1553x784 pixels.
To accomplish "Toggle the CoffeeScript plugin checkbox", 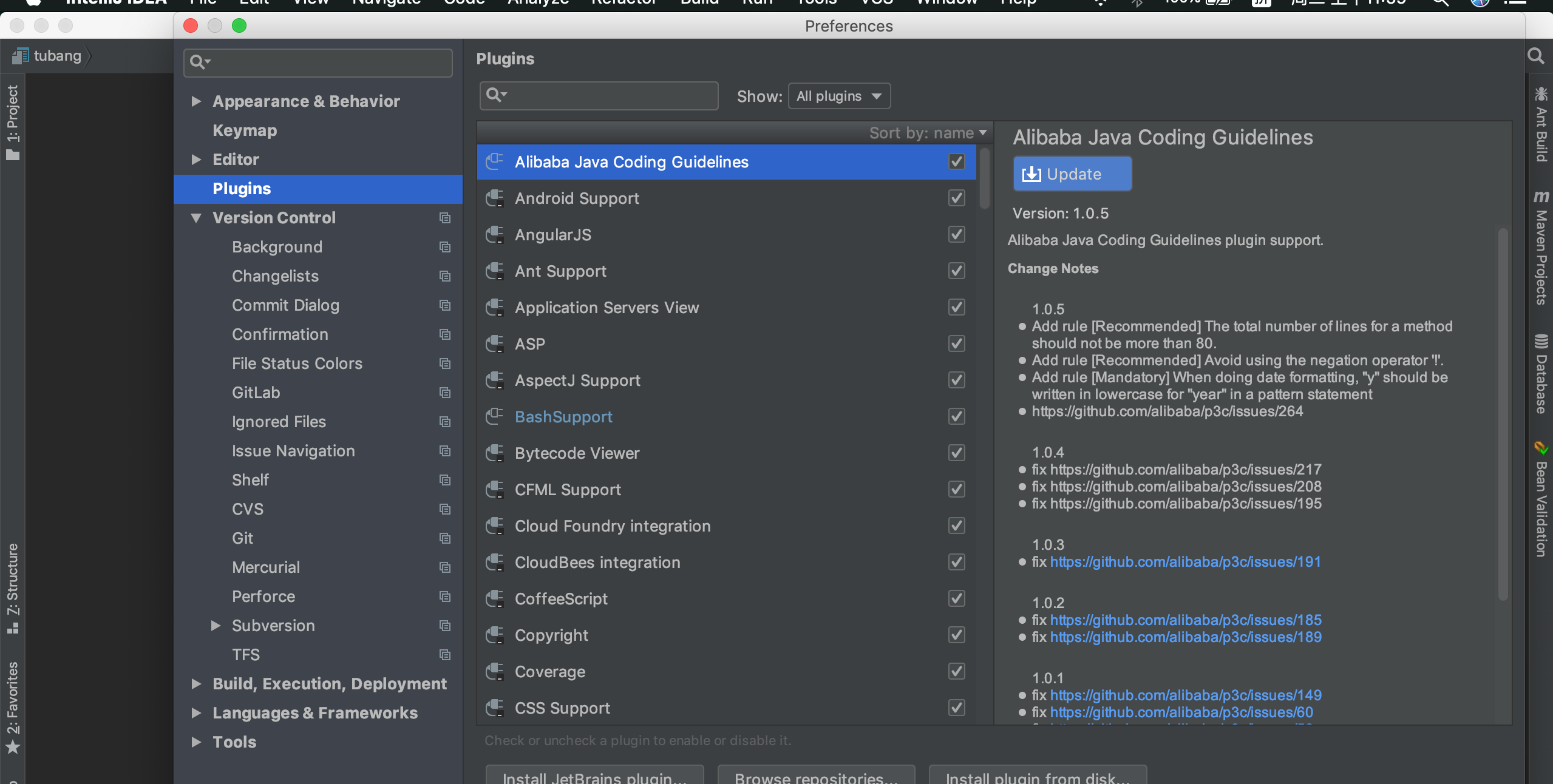I will click(x=956, y=599).
